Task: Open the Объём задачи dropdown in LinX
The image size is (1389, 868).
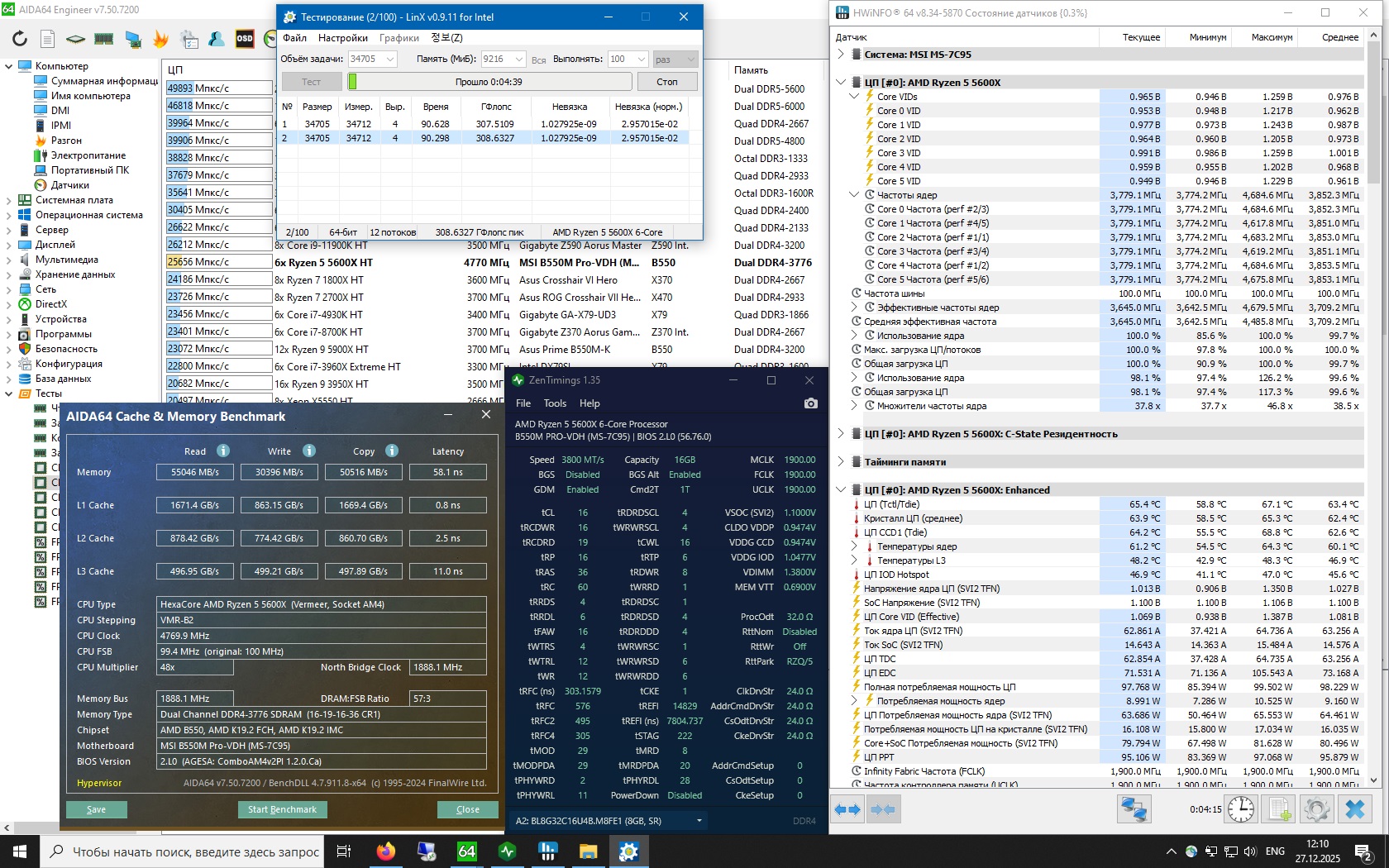Action: click(389, 60)
